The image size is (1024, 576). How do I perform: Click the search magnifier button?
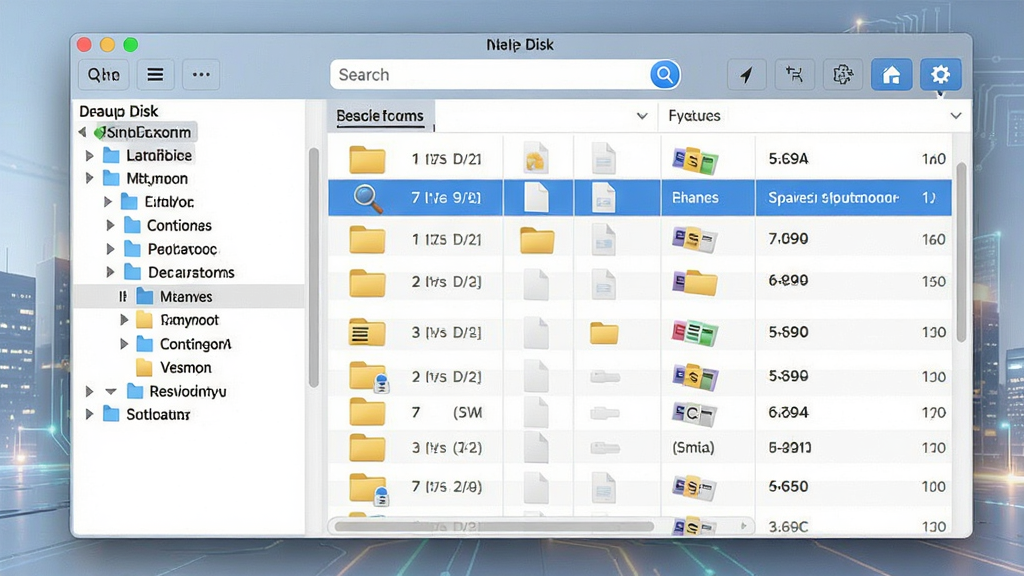664,74
